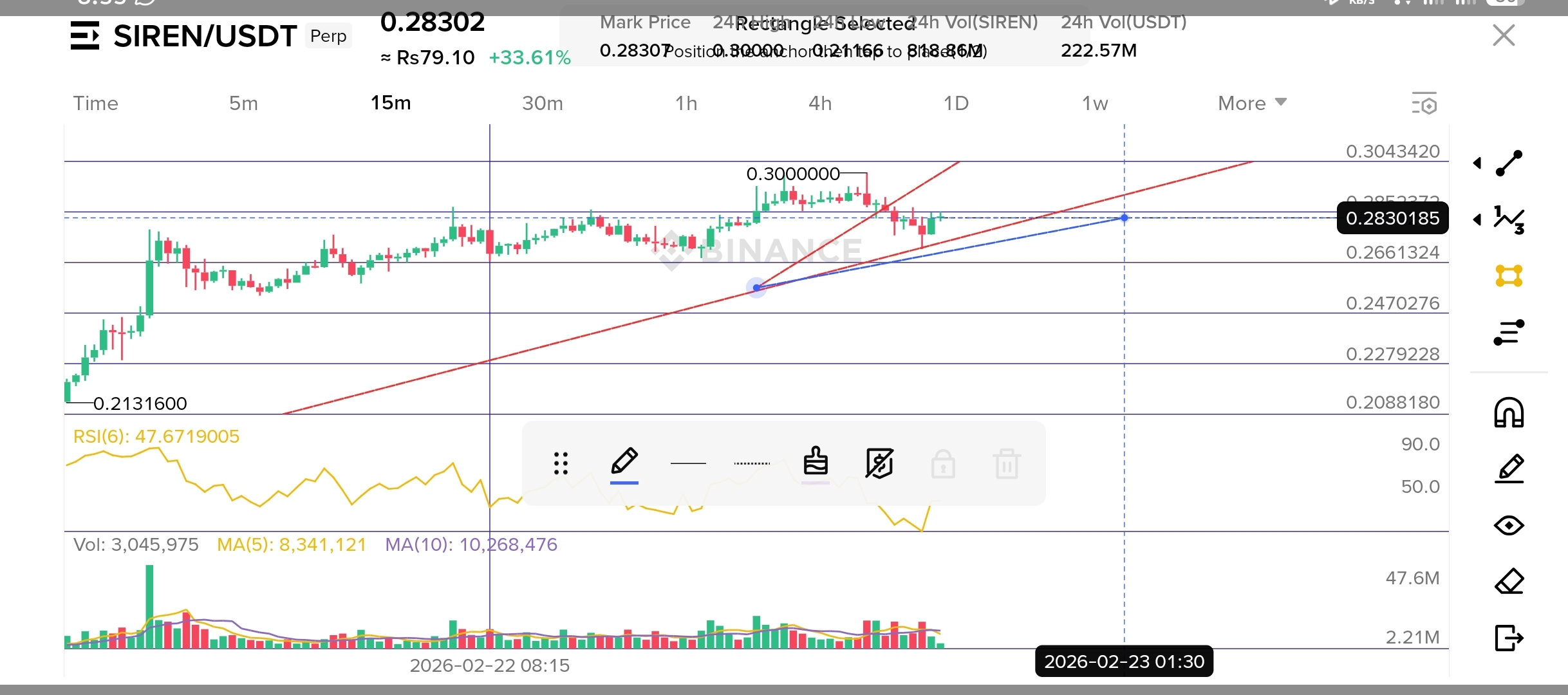Switch to the 1h timeframe tab
Screen dimensions: 1568x695
pyautogui.click(x=686, y=103)
